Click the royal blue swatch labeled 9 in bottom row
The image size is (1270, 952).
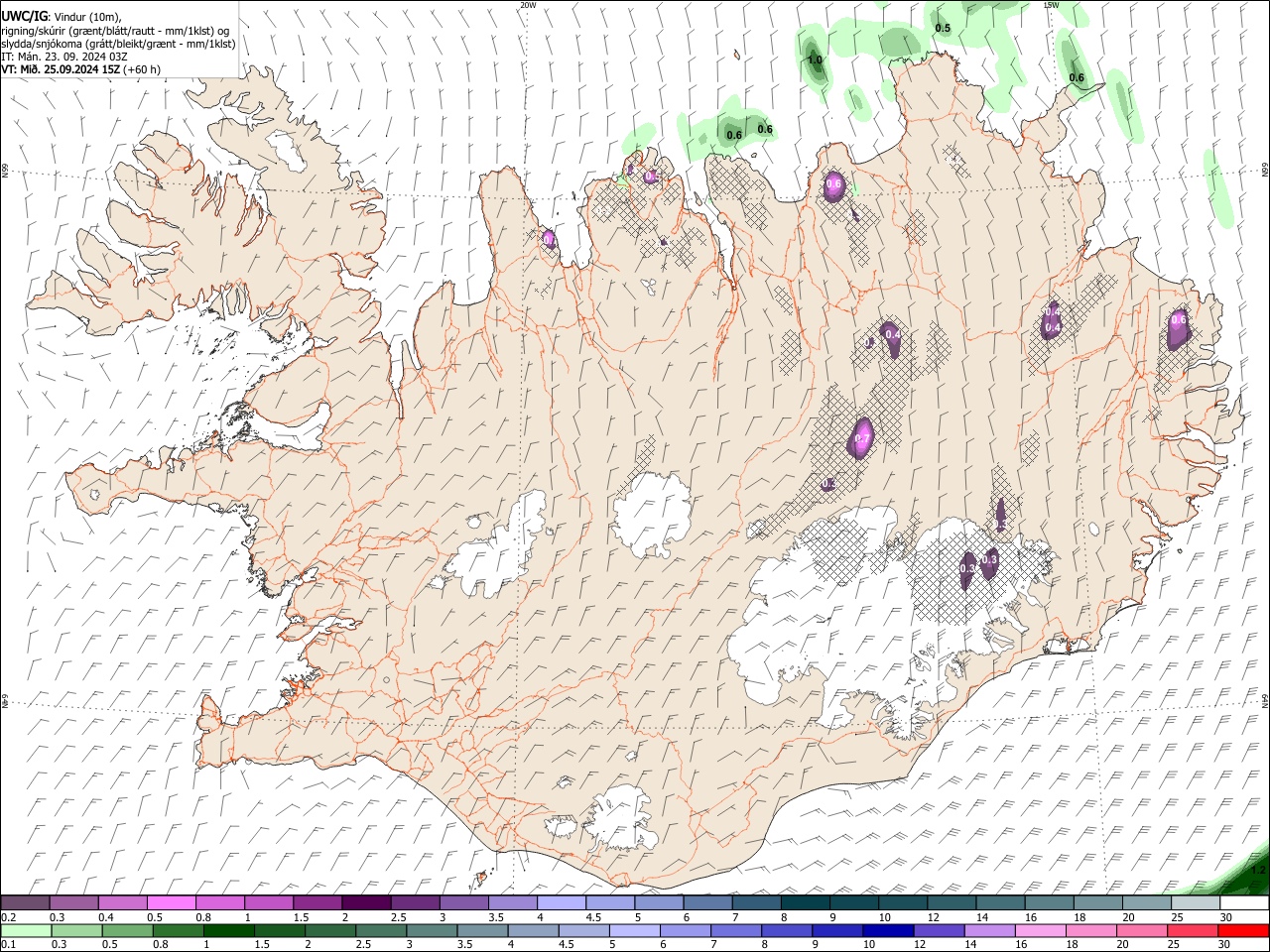(837, 931)
